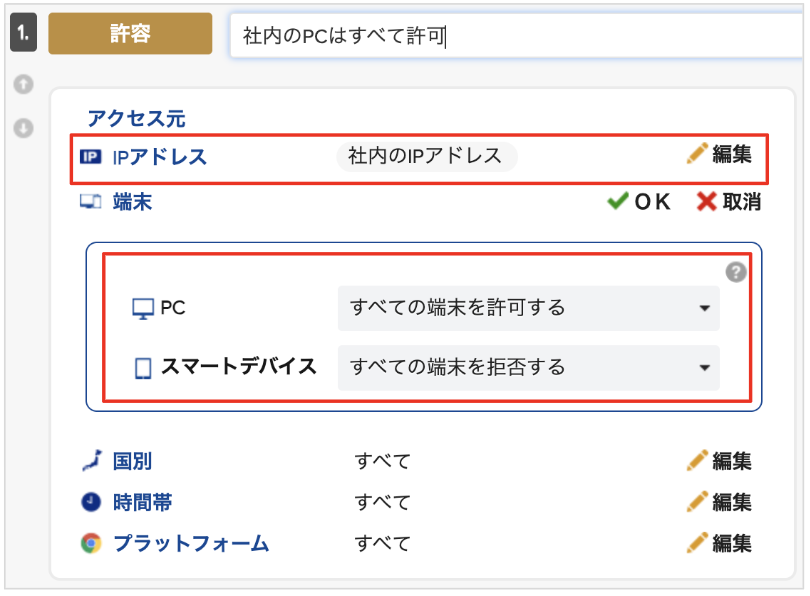810x596 pixels.
Task: Cancel terminal edit with 取消
Action: click(728, 201)
